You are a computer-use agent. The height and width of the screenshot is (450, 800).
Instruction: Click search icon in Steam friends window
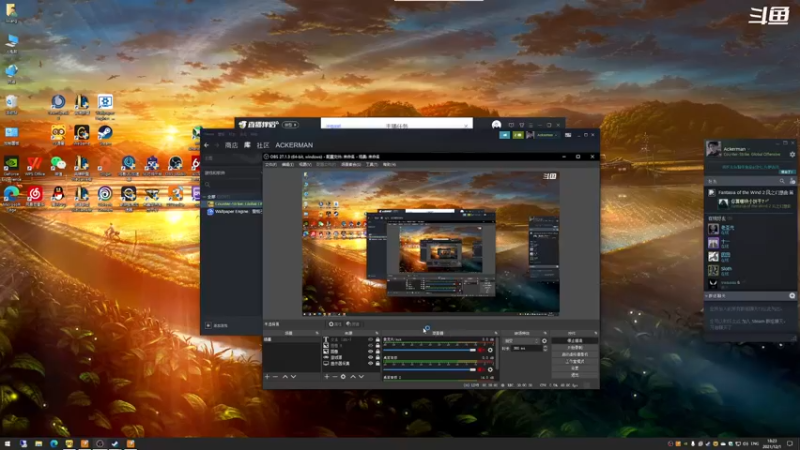(782, 181)
